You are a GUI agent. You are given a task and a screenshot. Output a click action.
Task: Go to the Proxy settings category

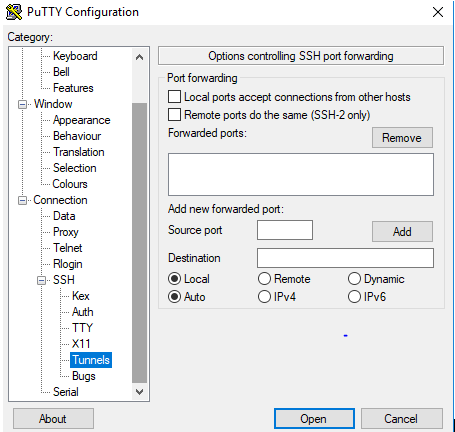(x=66, y=232)
